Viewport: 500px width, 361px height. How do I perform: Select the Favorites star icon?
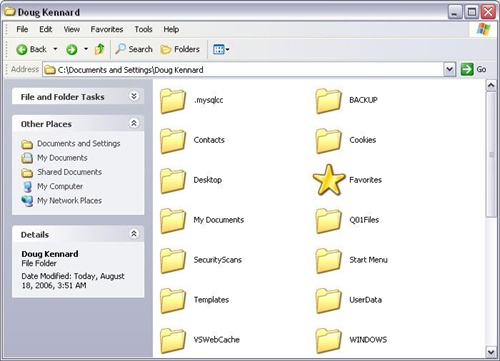(329, 180)
